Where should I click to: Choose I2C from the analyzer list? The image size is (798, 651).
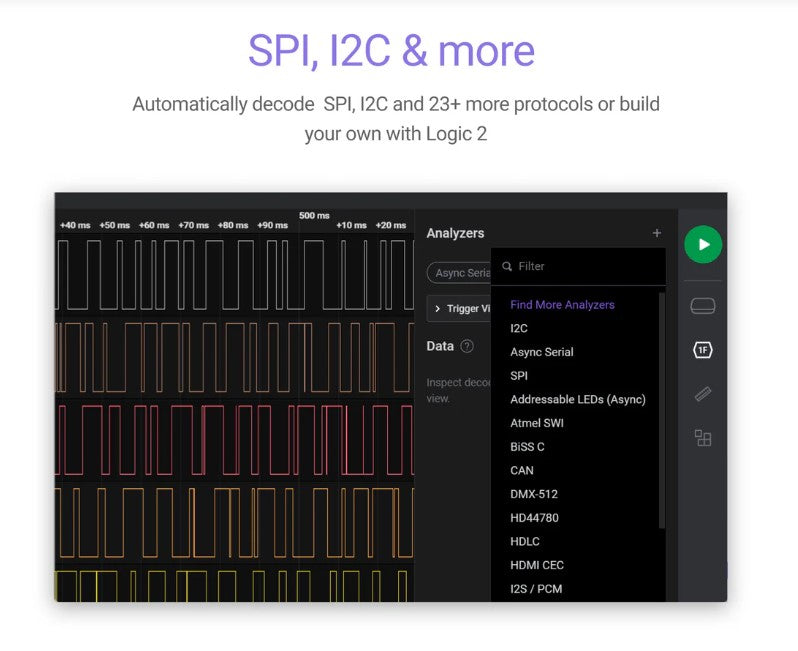(x=519, y=328)
